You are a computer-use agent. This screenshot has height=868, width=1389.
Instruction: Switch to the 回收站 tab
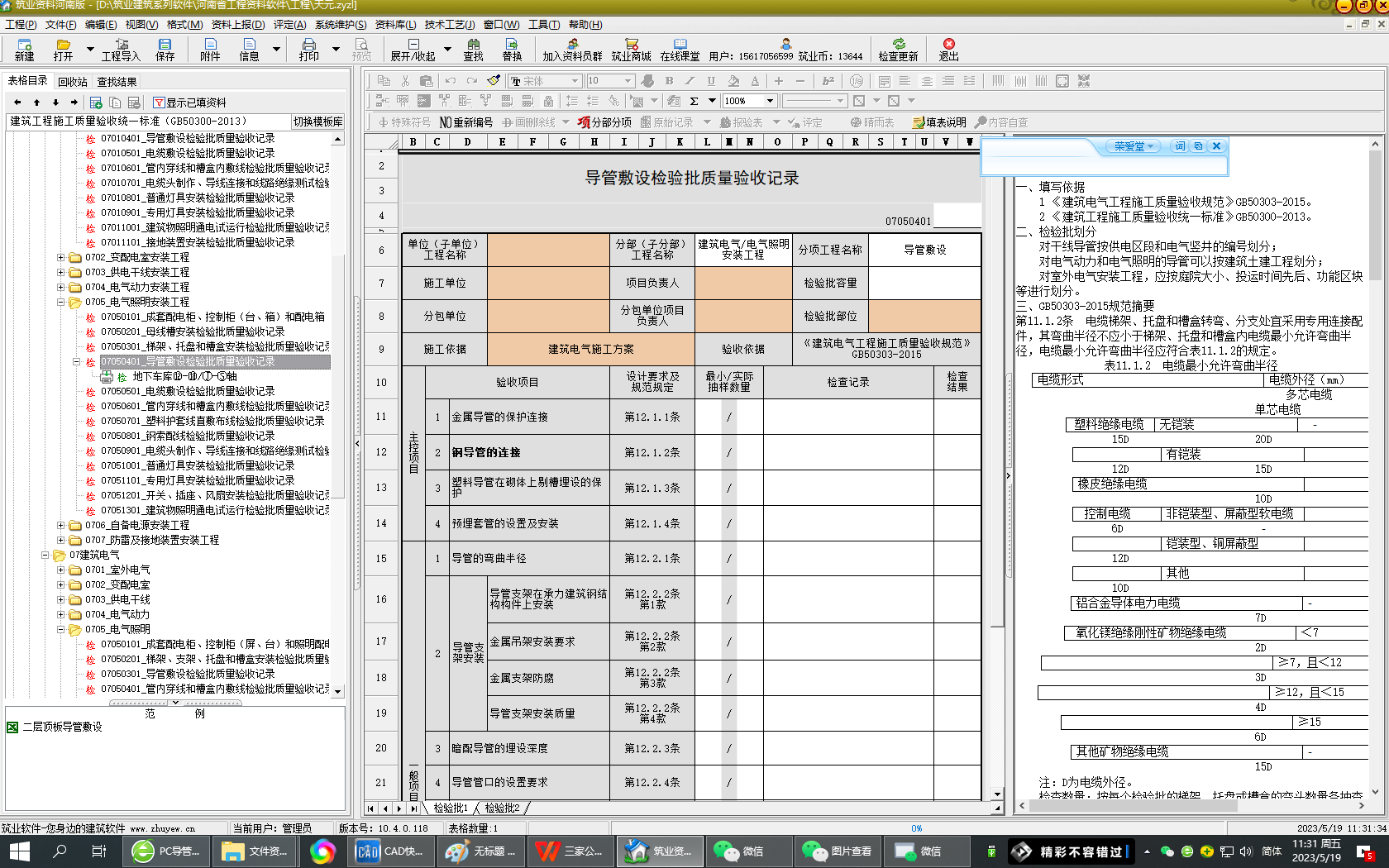point(73,82)
